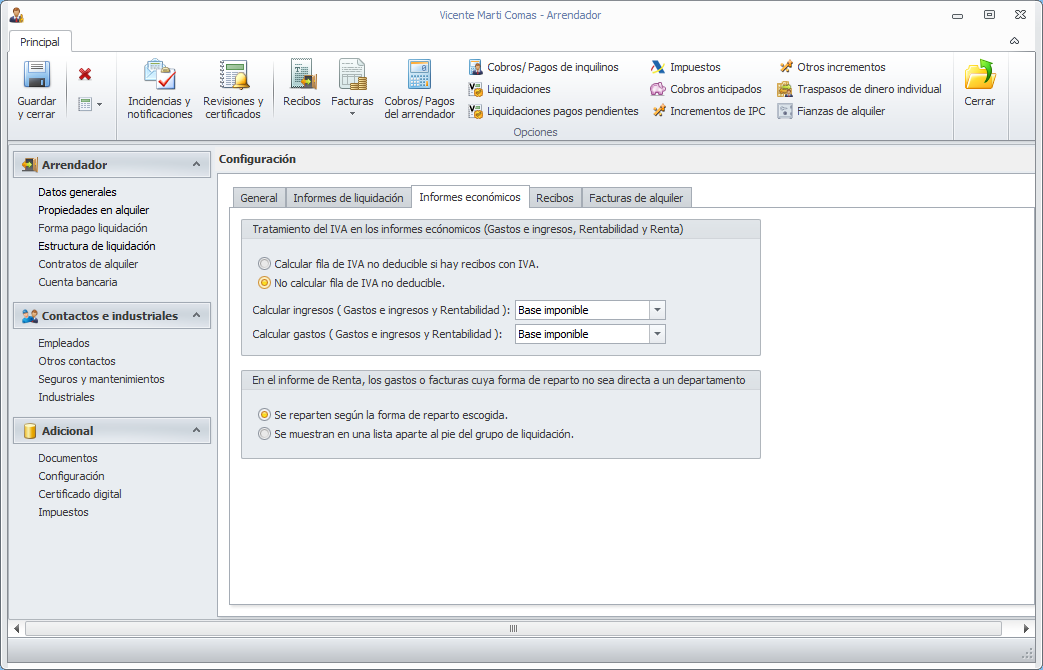Open Industriales in sidebar
This screenshot has width=1043, height=670.
tap(66, 397)
